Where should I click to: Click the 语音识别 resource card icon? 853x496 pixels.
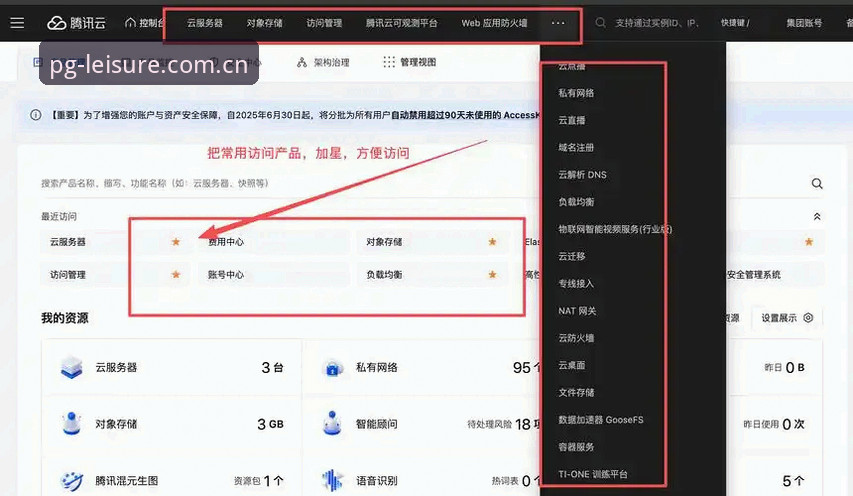click(x=332, y=480)
